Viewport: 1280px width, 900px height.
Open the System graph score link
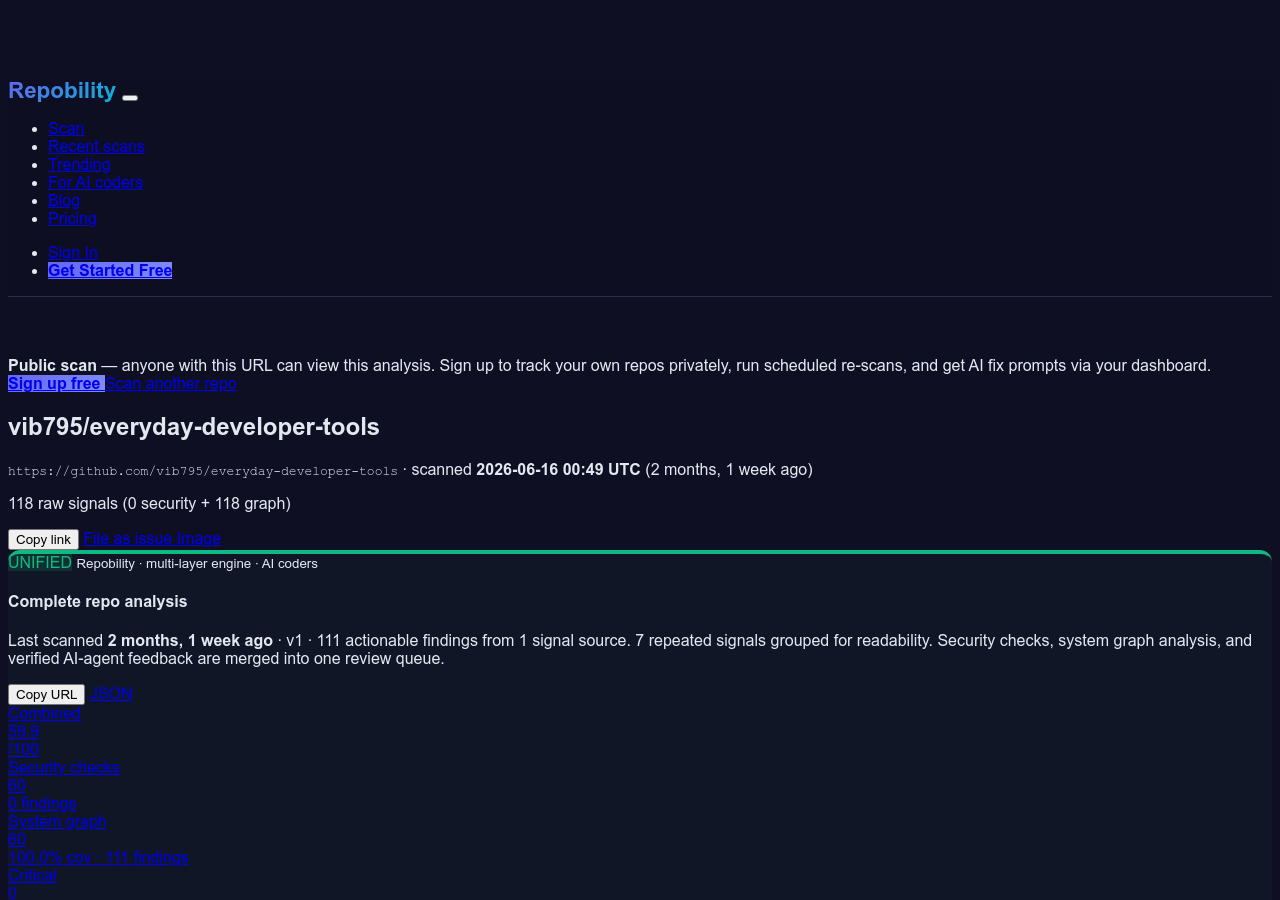(x=98, y=839)
